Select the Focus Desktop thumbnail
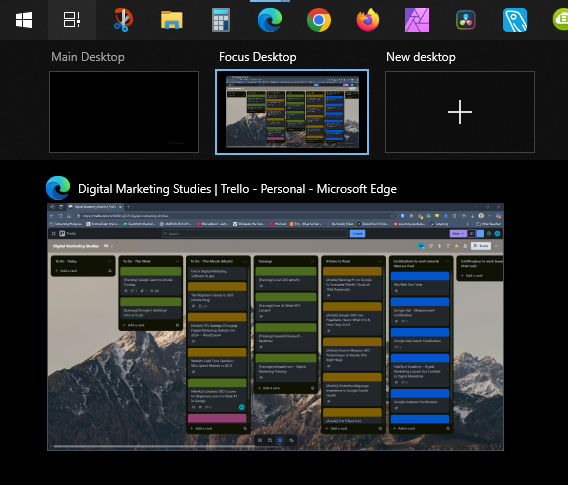Image resolution: width=568 pixels, height=485 pixels. pyautogui.click(x=292, y=112)
